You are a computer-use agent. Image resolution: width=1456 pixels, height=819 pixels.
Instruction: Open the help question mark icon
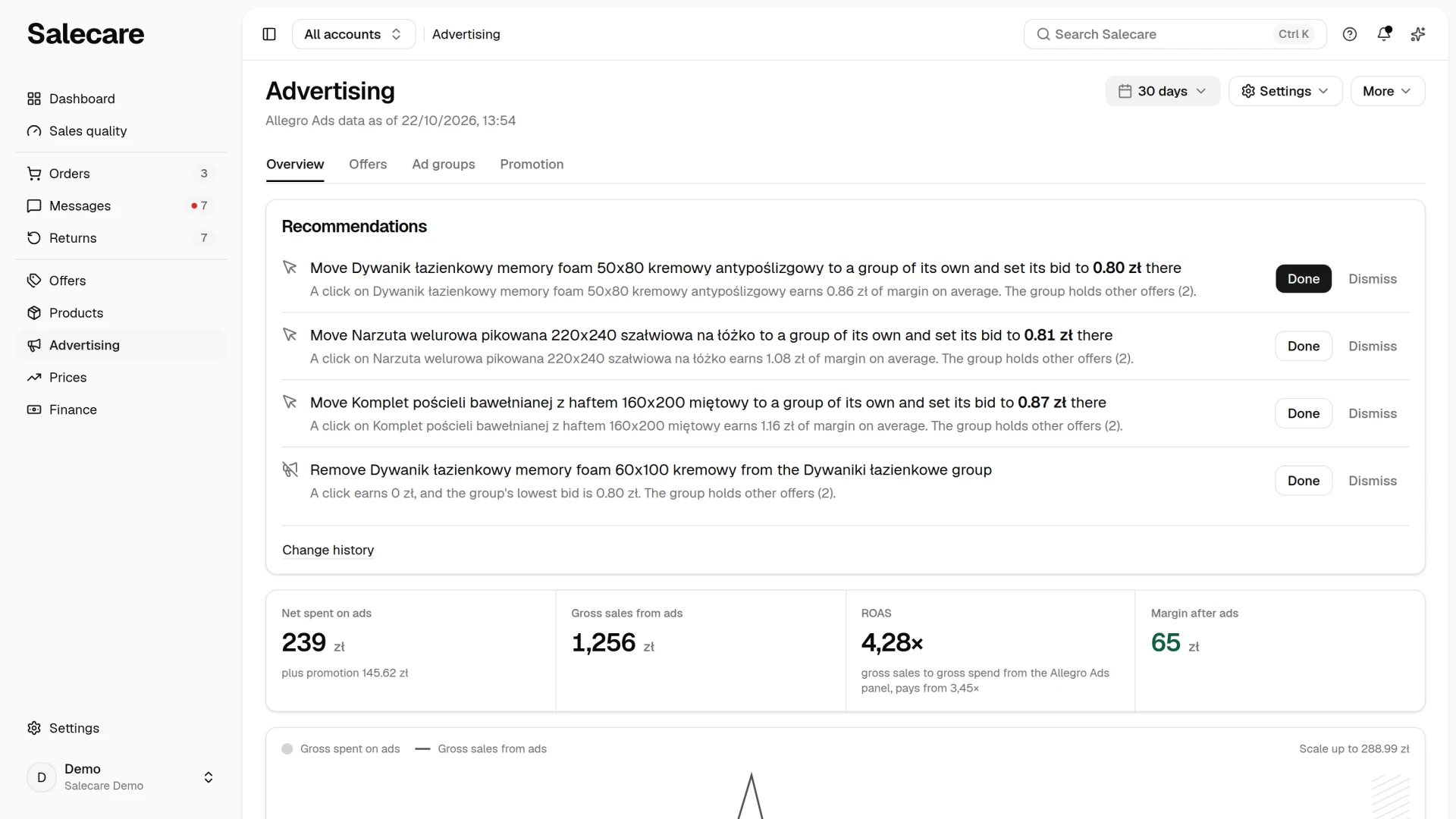point(1350,34)
